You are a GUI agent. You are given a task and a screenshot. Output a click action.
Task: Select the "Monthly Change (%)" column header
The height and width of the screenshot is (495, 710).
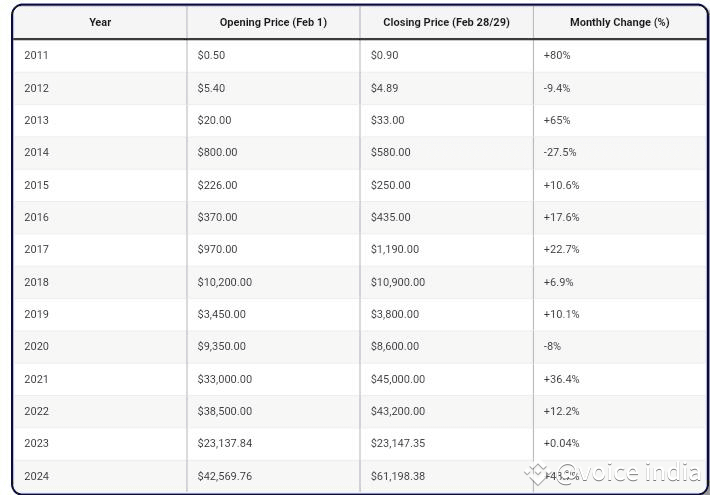[x=619, y=22]
